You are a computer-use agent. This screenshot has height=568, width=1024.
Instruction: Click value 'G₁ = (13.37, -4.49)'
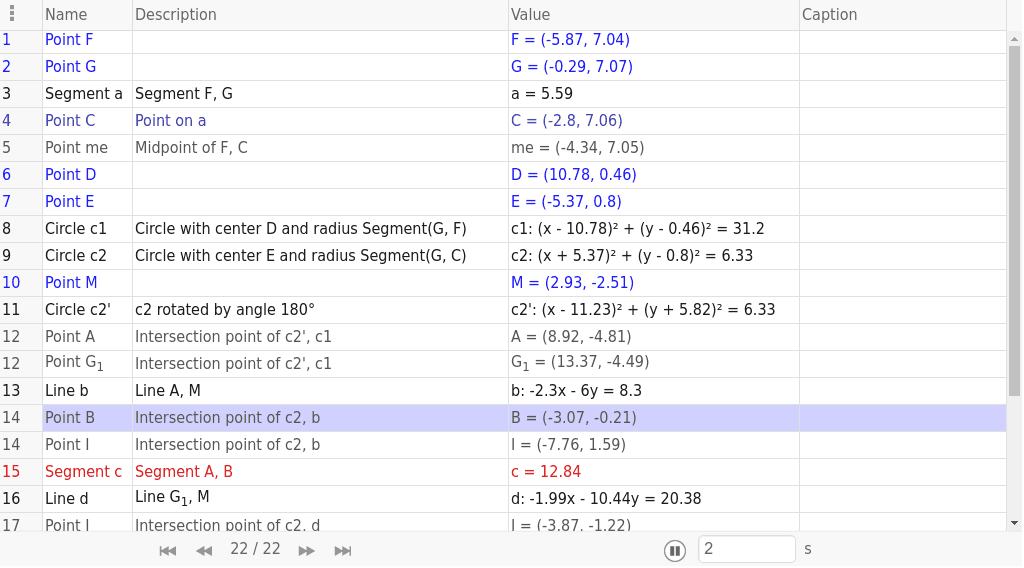point(580,363)
